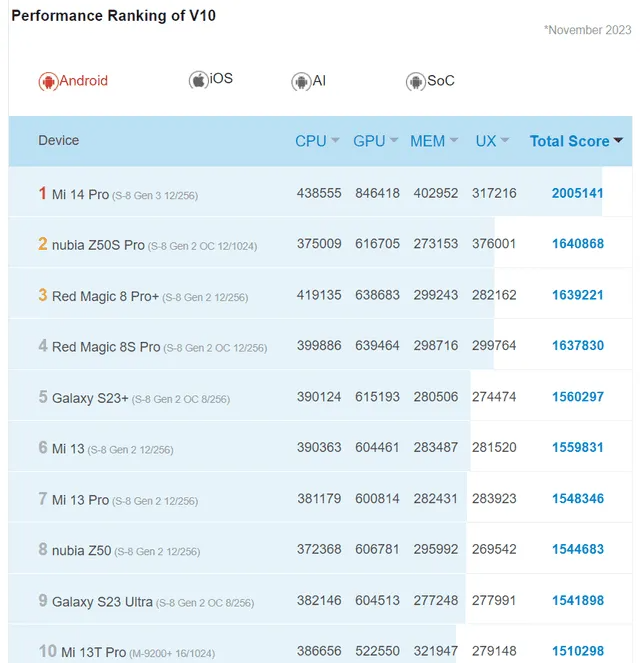Click total score 1510298
Screen dimensions: 640x663
578,651
